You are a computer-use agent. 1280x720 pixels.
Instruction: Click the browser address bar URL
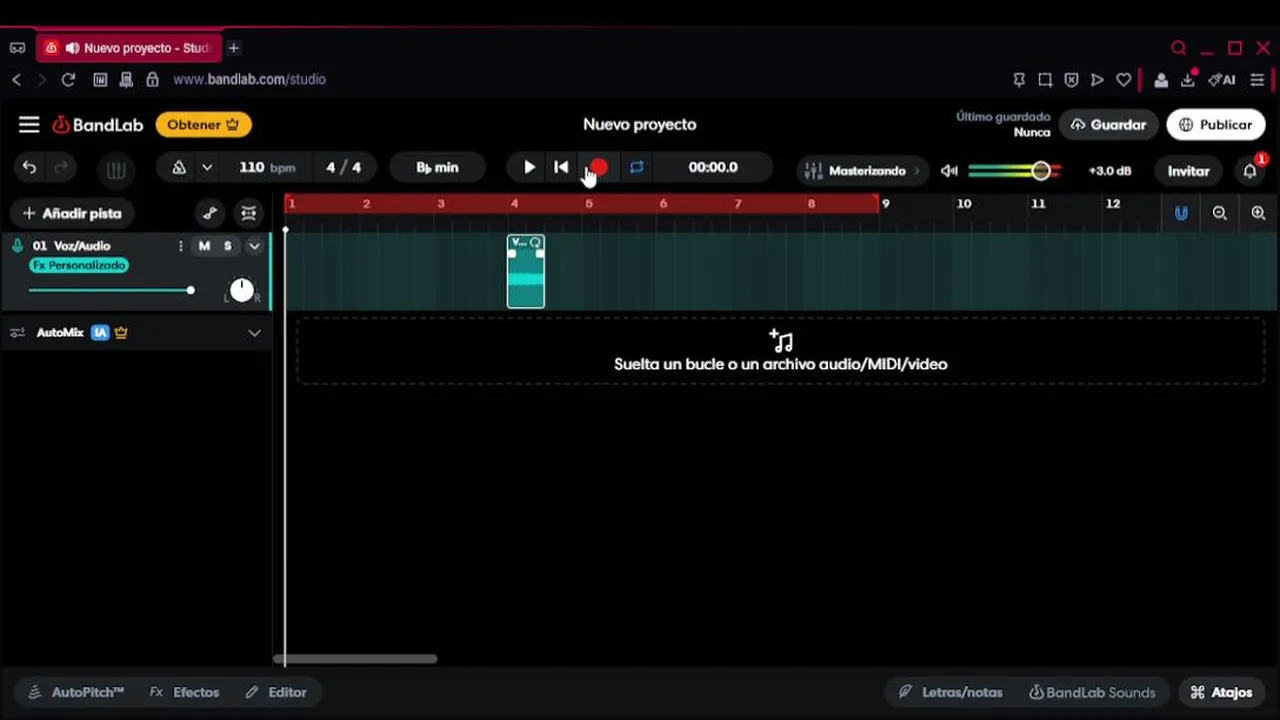249,79
